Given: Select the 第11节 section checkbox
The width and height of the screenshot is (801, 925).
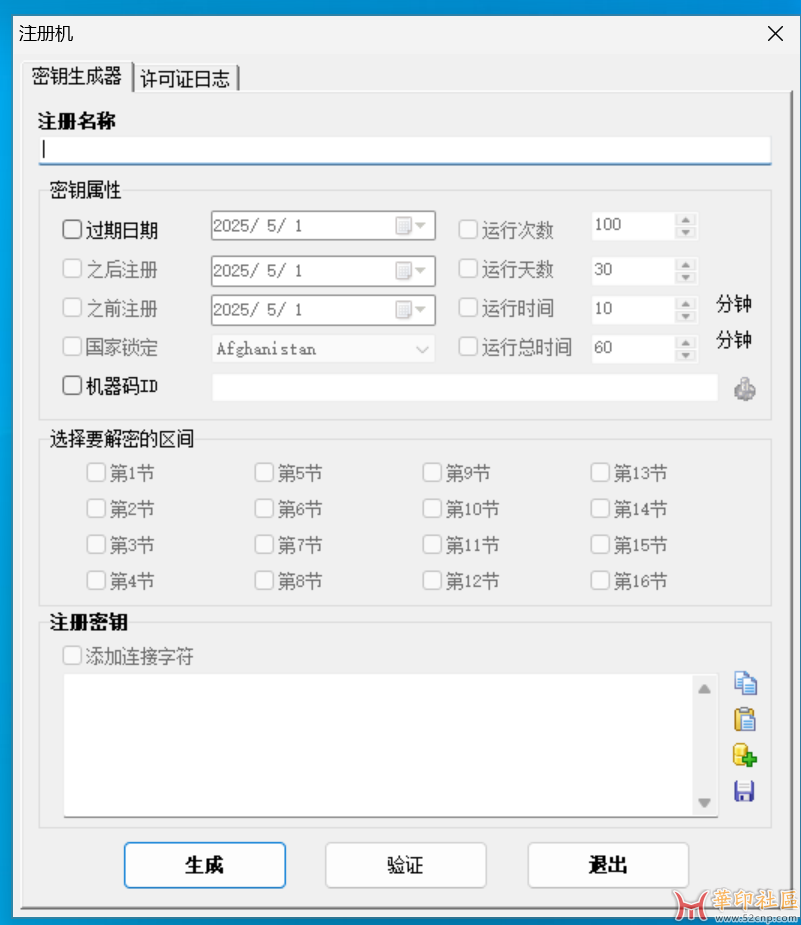Looking at the screenshot, I should tap(432, 544).
